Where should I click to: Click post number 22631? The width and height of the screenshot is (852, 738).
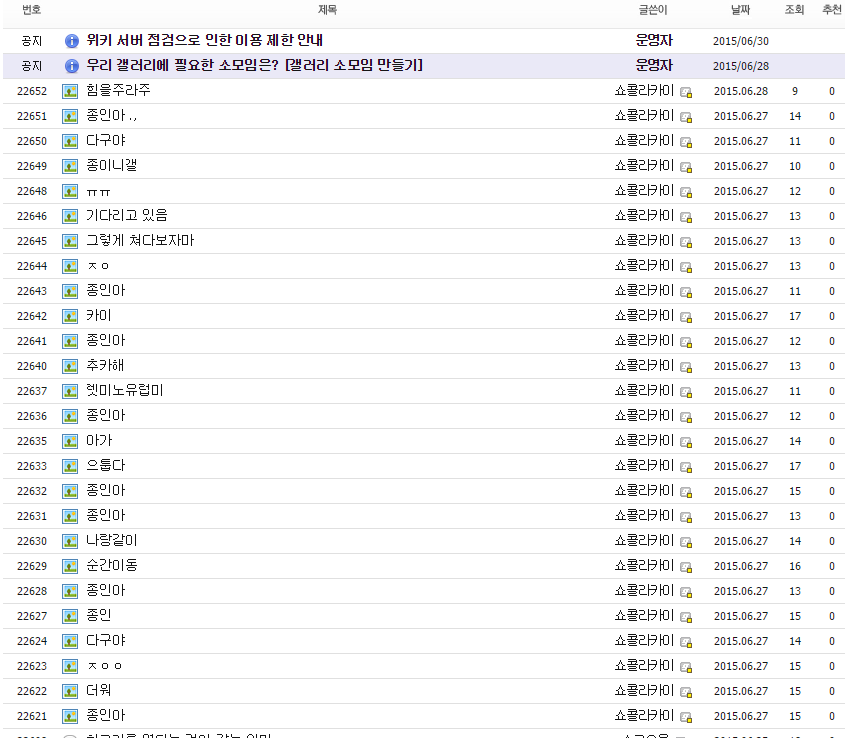(32, 516)
